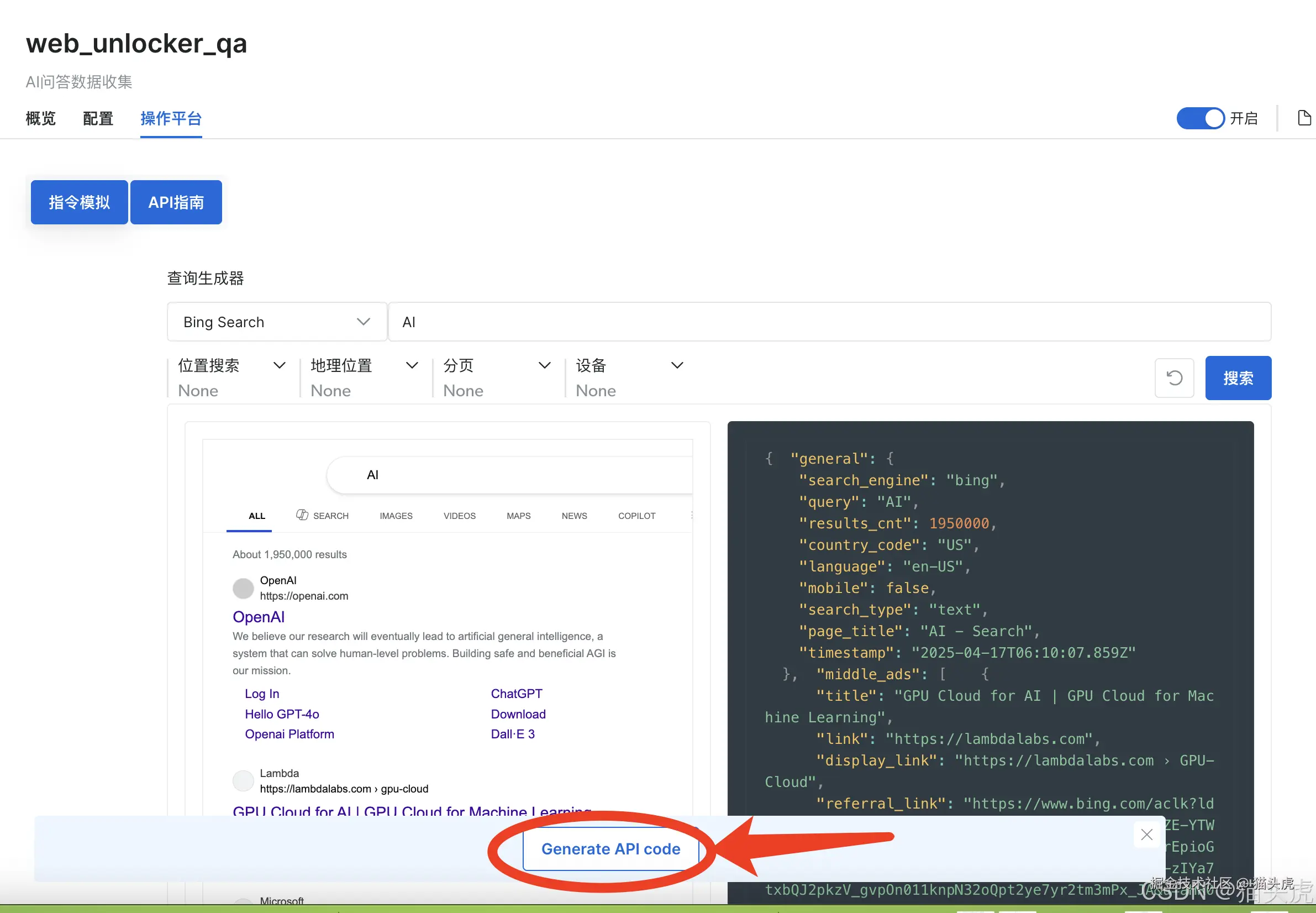This screenshot has height=913, width=1316.
Task: Switch to the 配置 tab
Action: [x=98, y=118]
